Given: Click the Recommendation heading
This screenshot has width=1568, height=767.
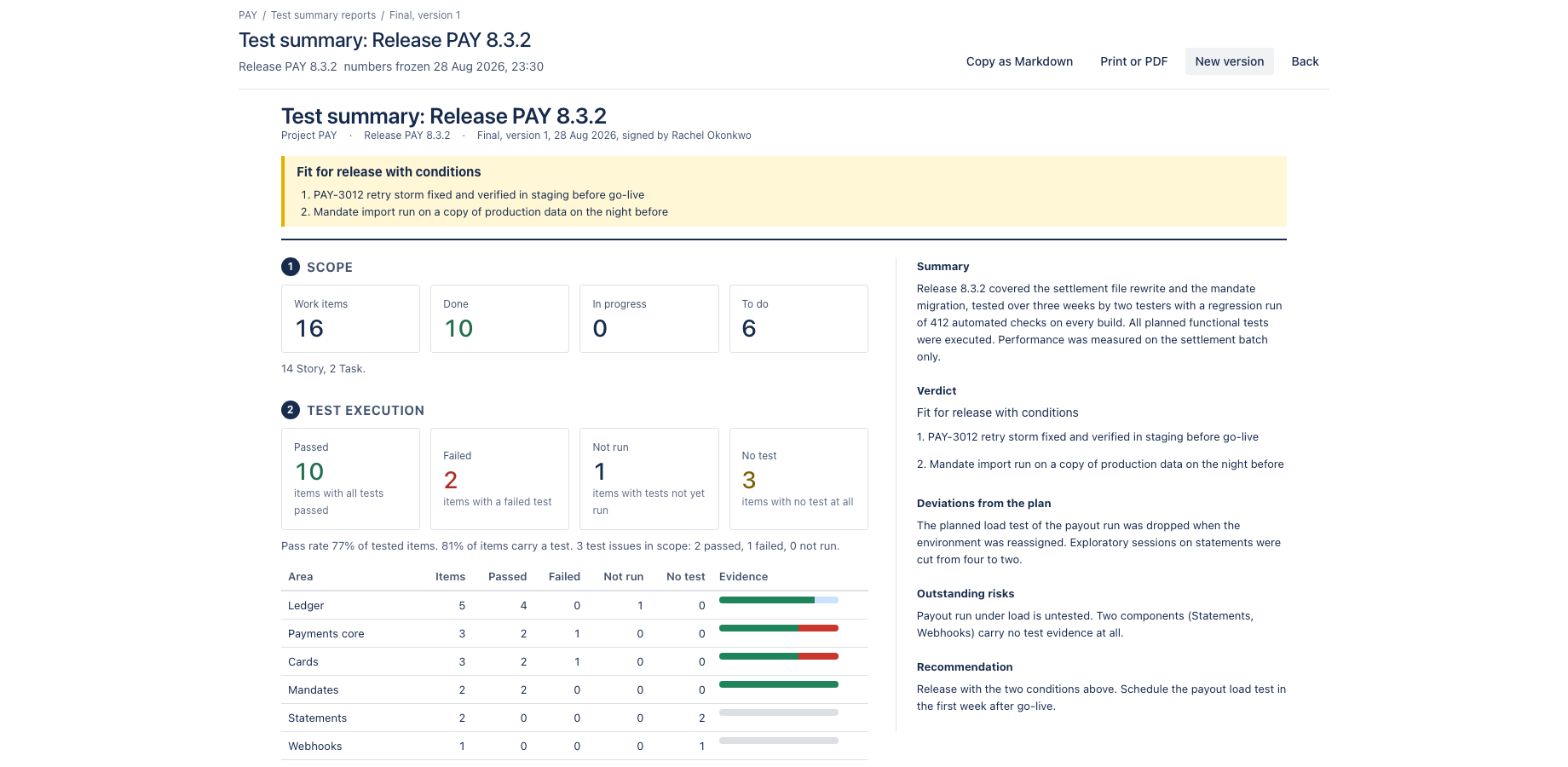Looking at the screenshot, I should pos(965,667).
